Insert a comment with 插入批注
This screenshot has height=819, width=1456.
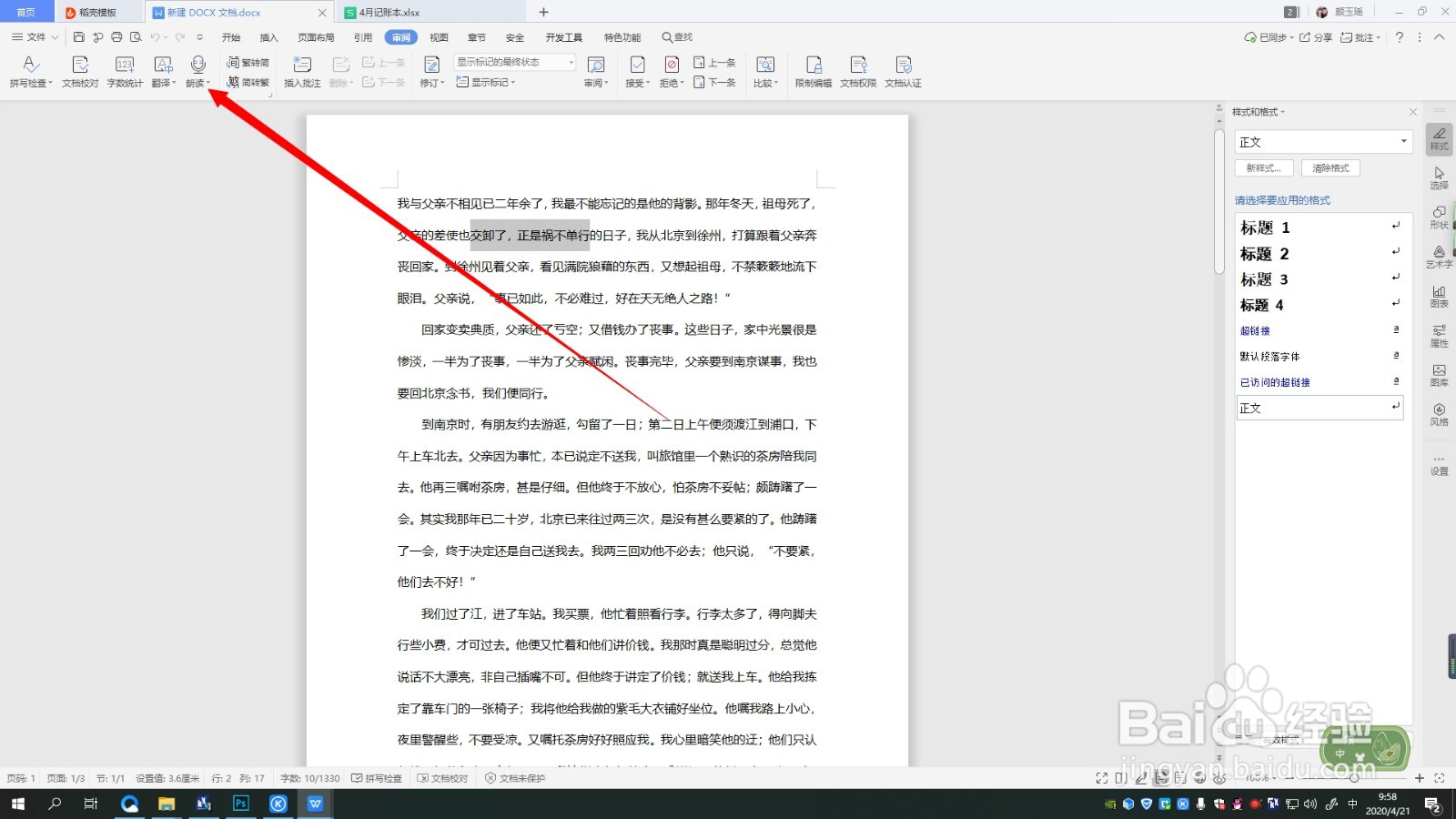[301, 72]
